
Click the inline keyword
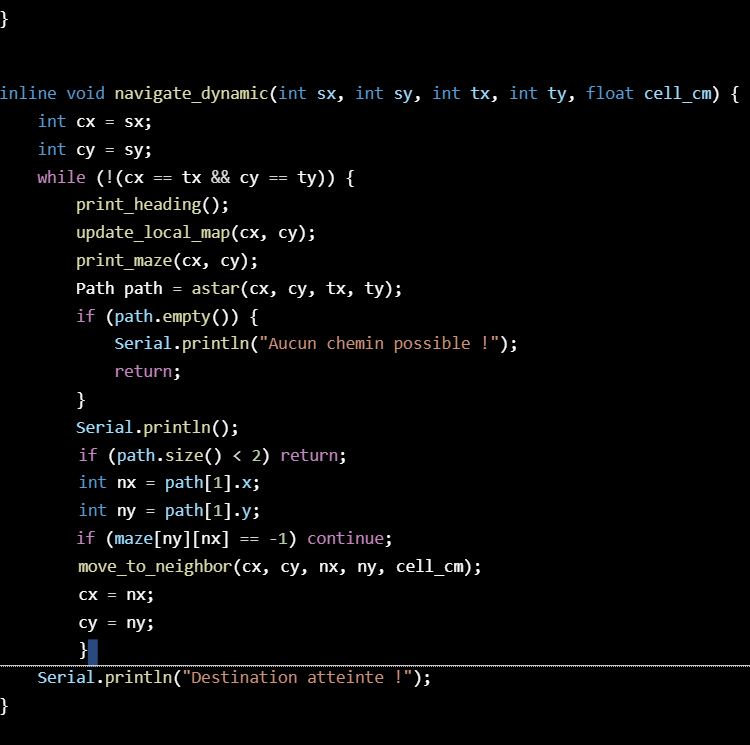tap(28, 93)
